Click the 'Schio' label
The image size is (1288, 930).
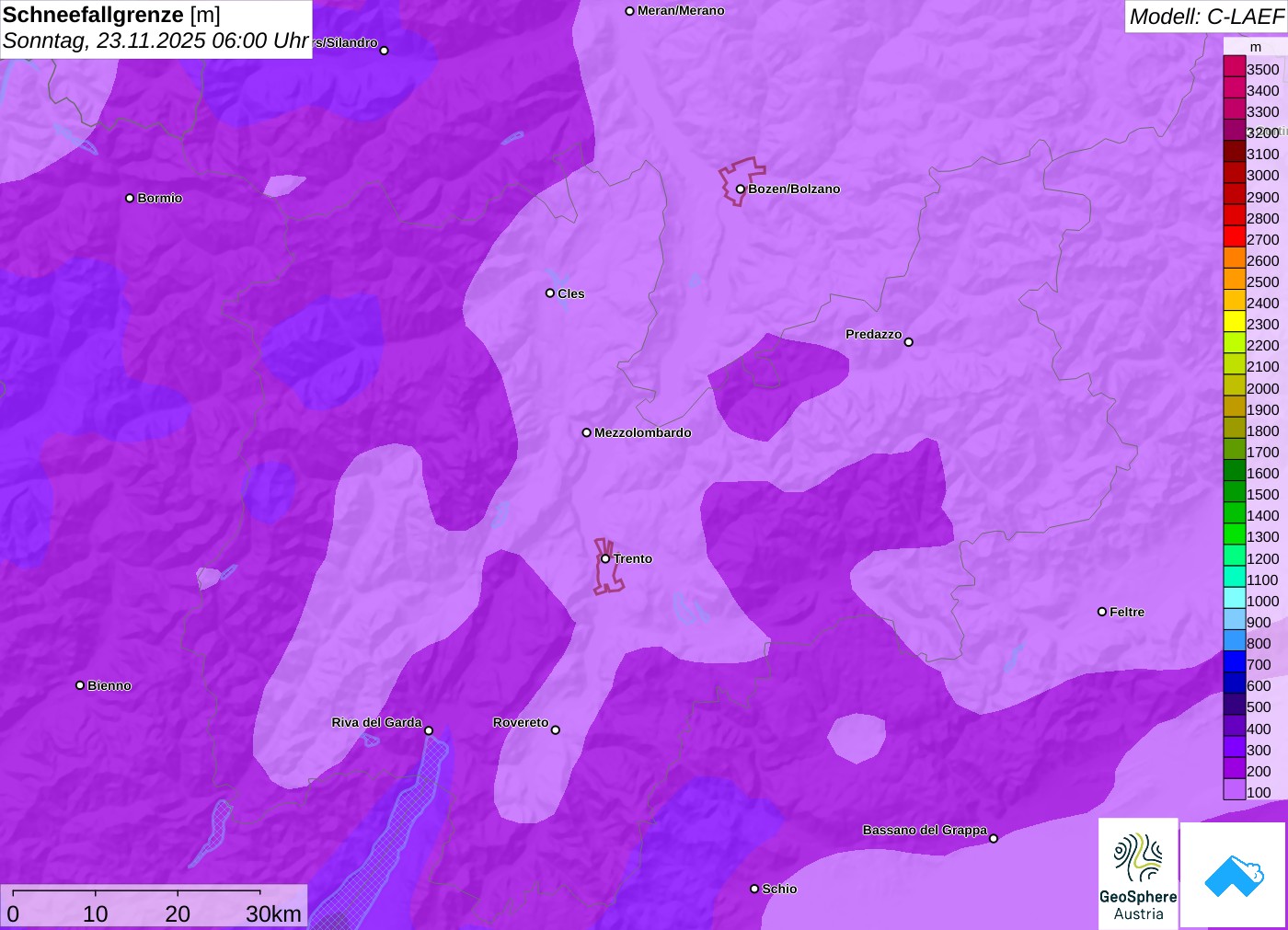[x=779, y=889]
